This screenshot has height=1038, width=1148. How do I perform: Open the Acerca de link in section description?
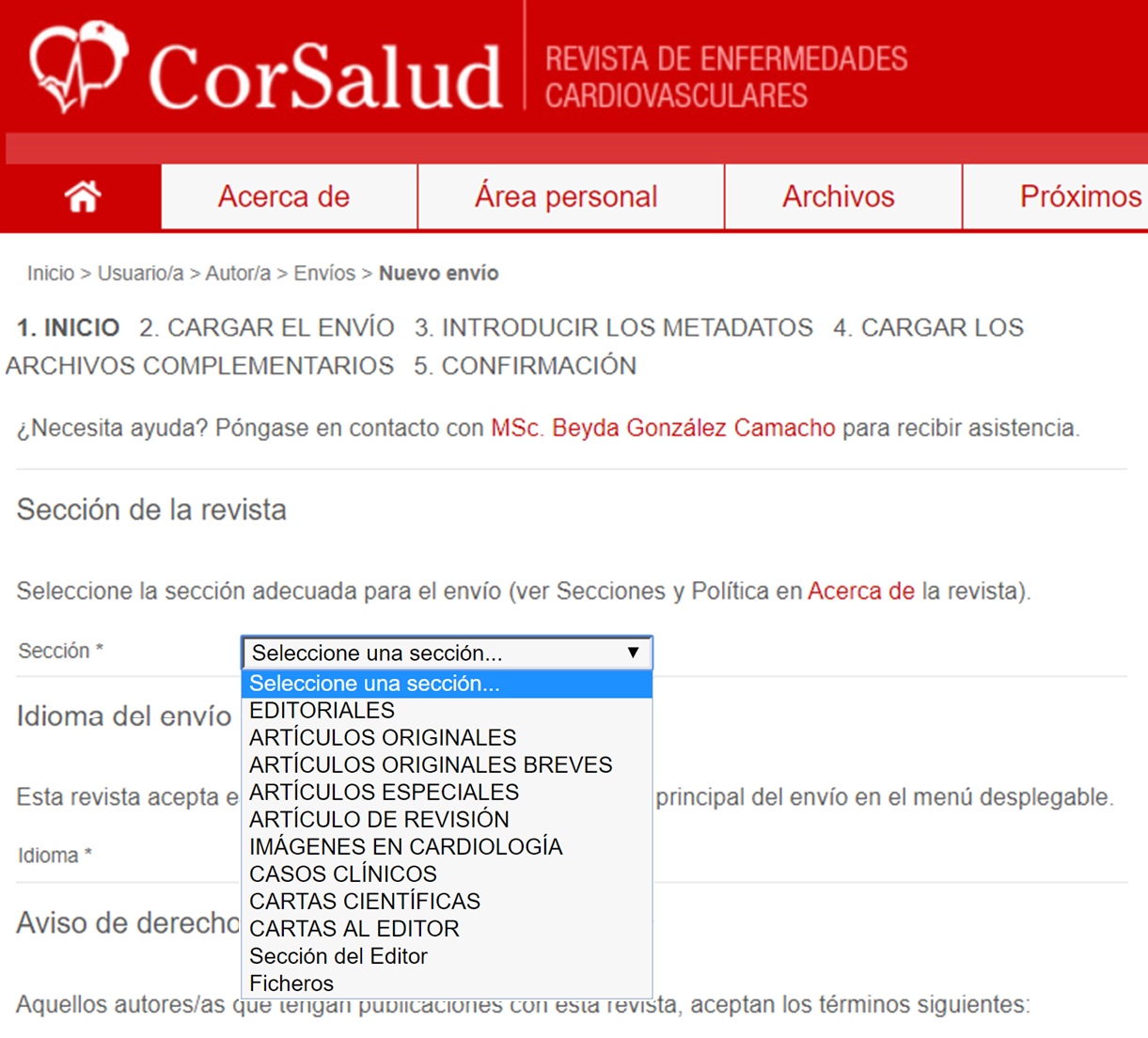coord(860,591)
